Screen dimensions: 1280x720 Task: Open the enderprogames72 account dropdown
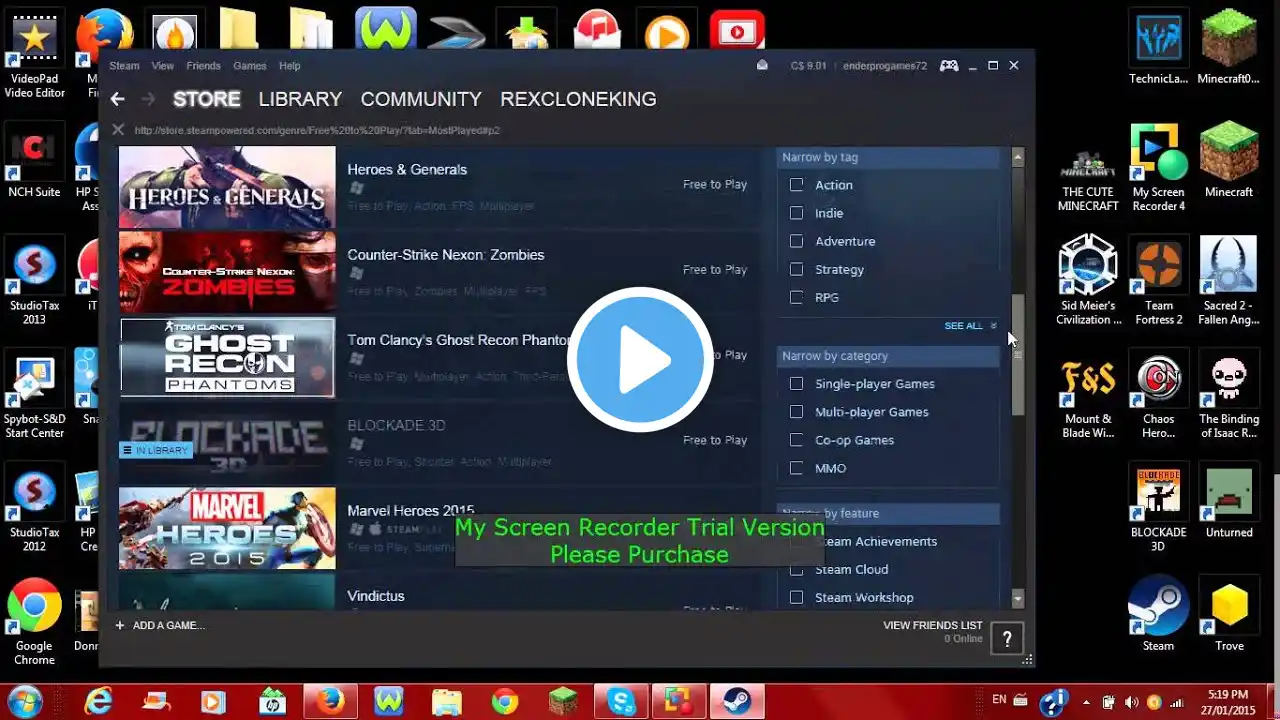click(884, 66)
